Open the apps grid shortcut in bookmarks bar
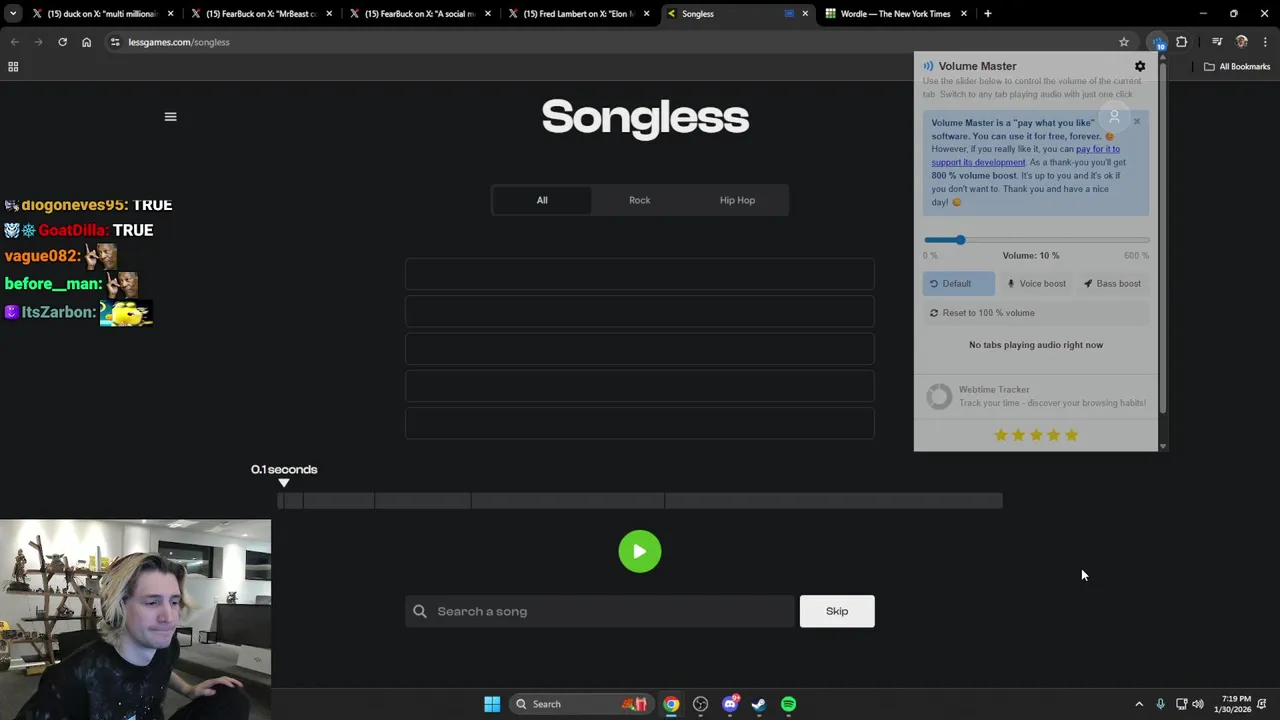The width and height of the screenshot is (1280, 720). click(13, 67)
